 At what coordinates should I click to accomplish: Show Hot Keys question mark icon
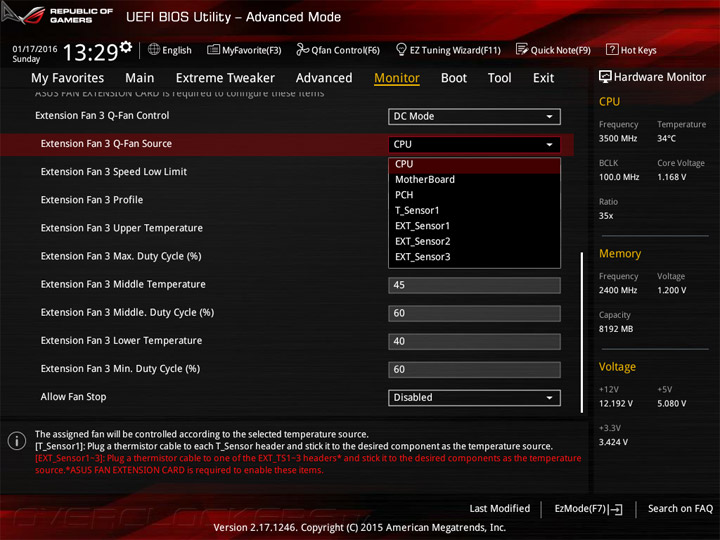(612, 49)
